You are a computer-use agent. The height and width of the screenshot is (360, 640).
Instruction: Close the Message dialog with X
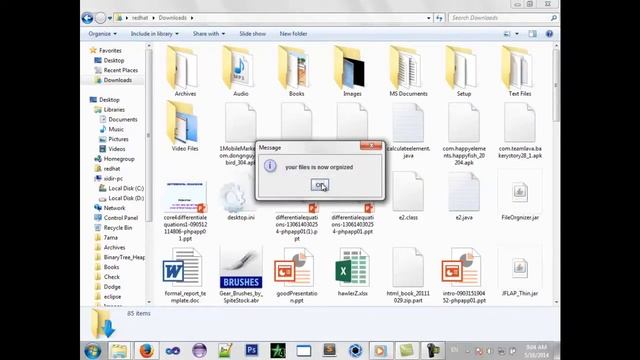click(x=371, y=145)
